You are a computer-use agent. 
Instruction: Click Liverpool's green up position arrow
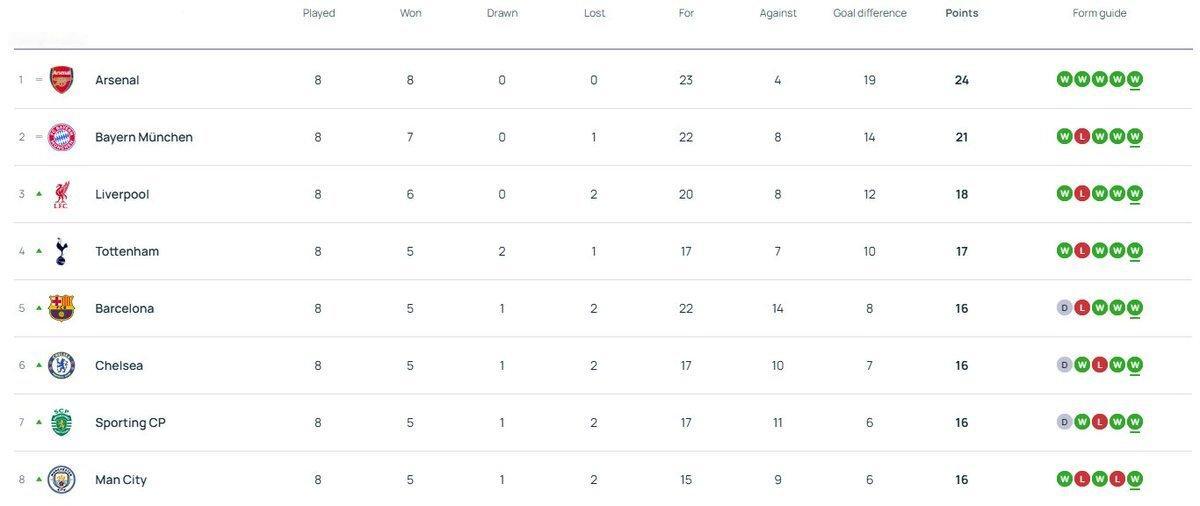click(x=39, y=194)
